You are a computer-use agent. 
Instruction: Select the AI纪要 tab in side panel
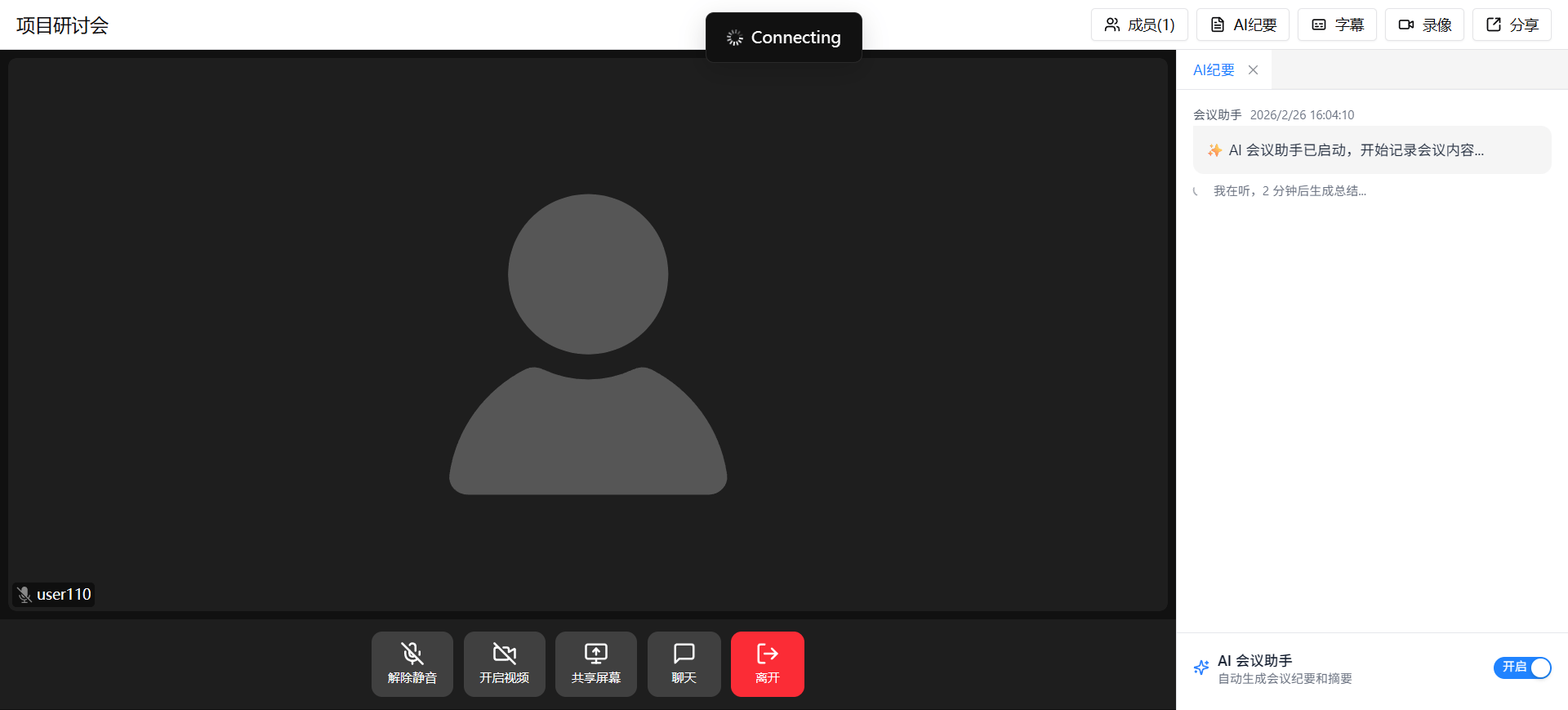coord(1214,70)
